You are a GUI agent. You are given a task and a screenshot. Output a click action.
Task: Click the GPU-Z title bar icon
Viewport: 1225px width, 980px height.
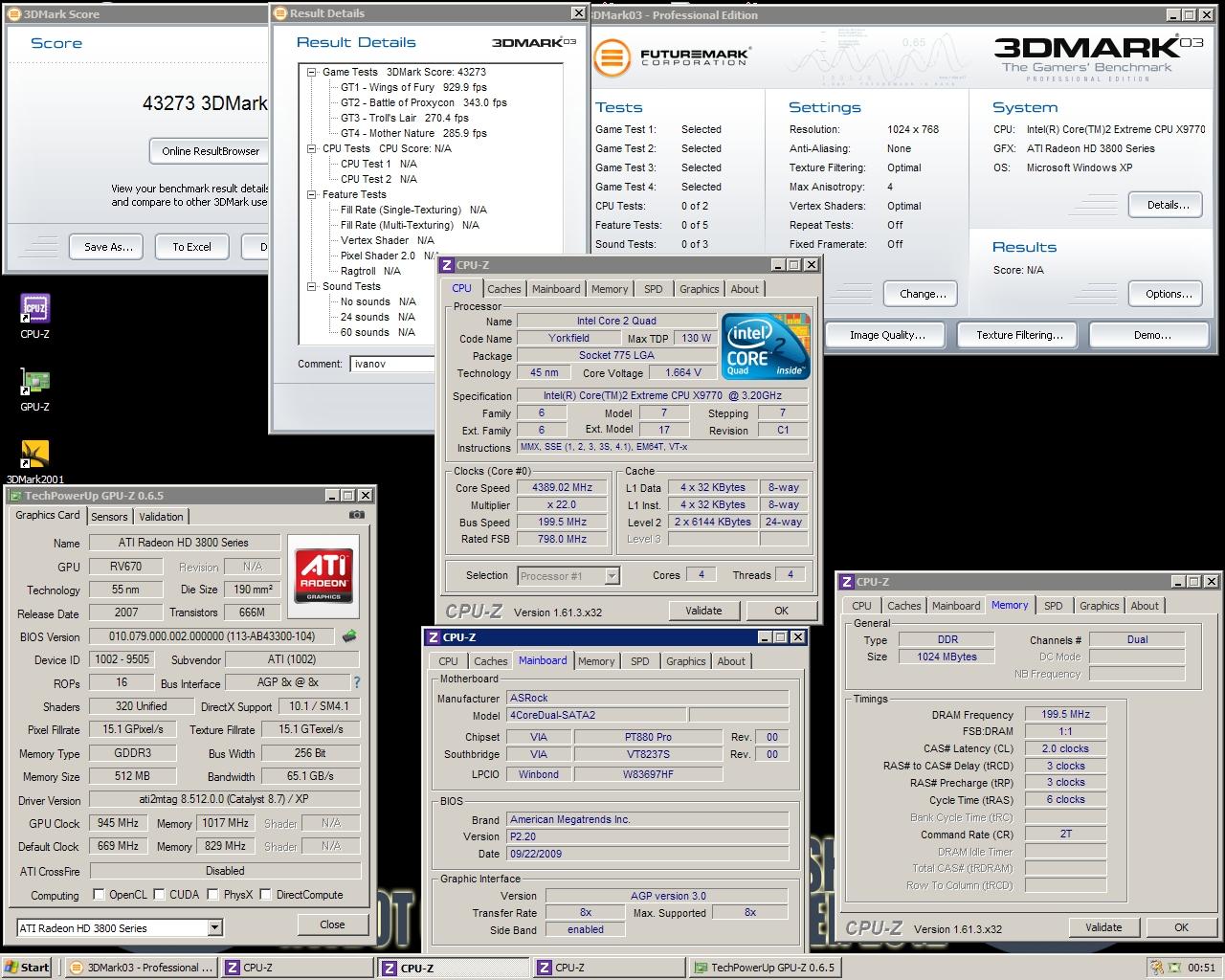tap(14, 496)
